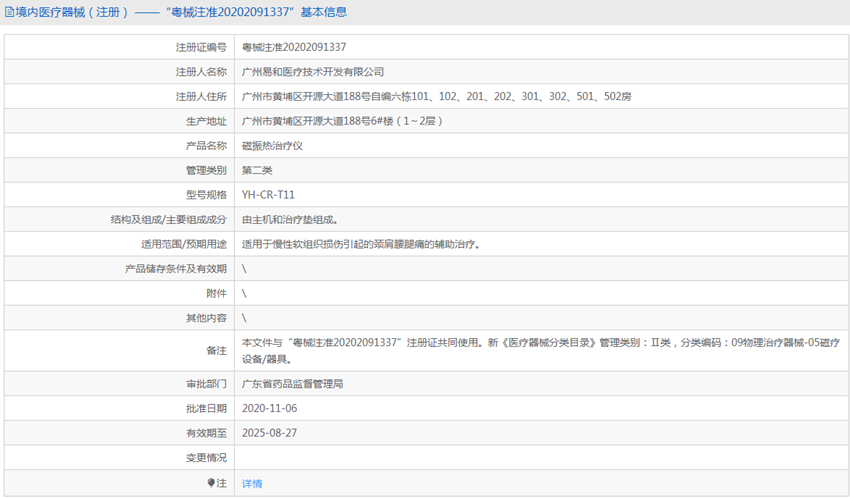
Task: Select authority 广东省药品监督管理局
Action: [x=292, y=384]
